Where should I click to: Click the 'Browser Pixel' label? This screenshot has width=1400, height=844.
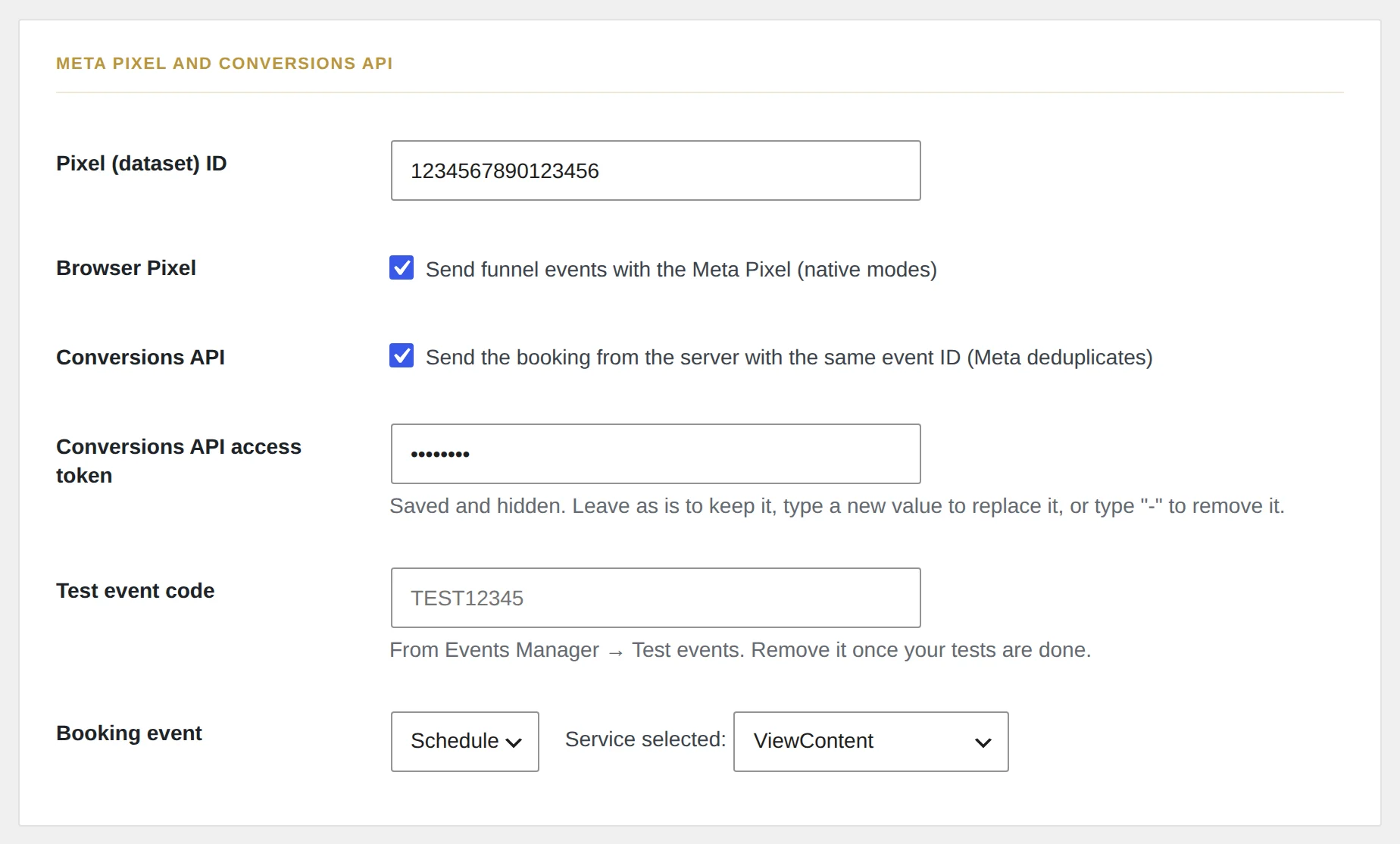(x=126, y=268)
